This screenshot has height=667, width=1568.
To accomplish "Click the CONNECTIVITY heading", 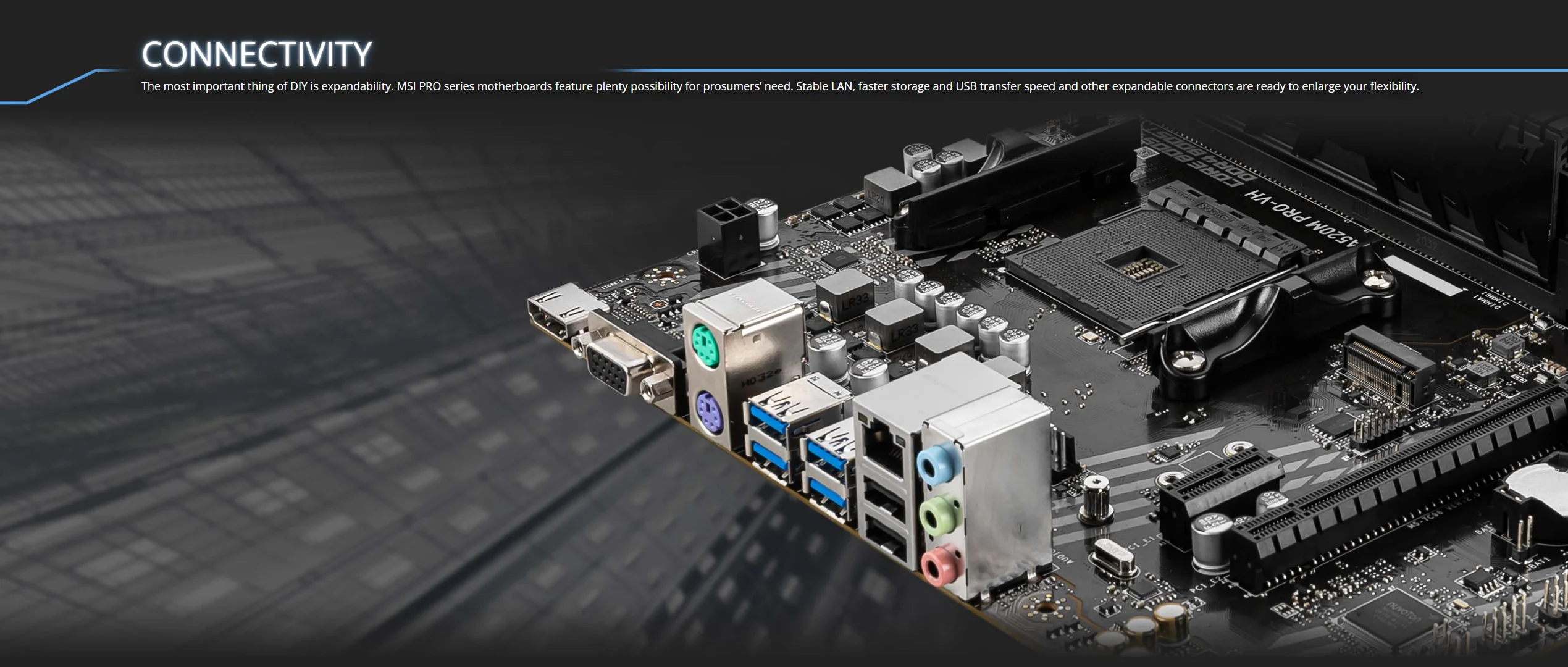I will [x=256, y=54].
